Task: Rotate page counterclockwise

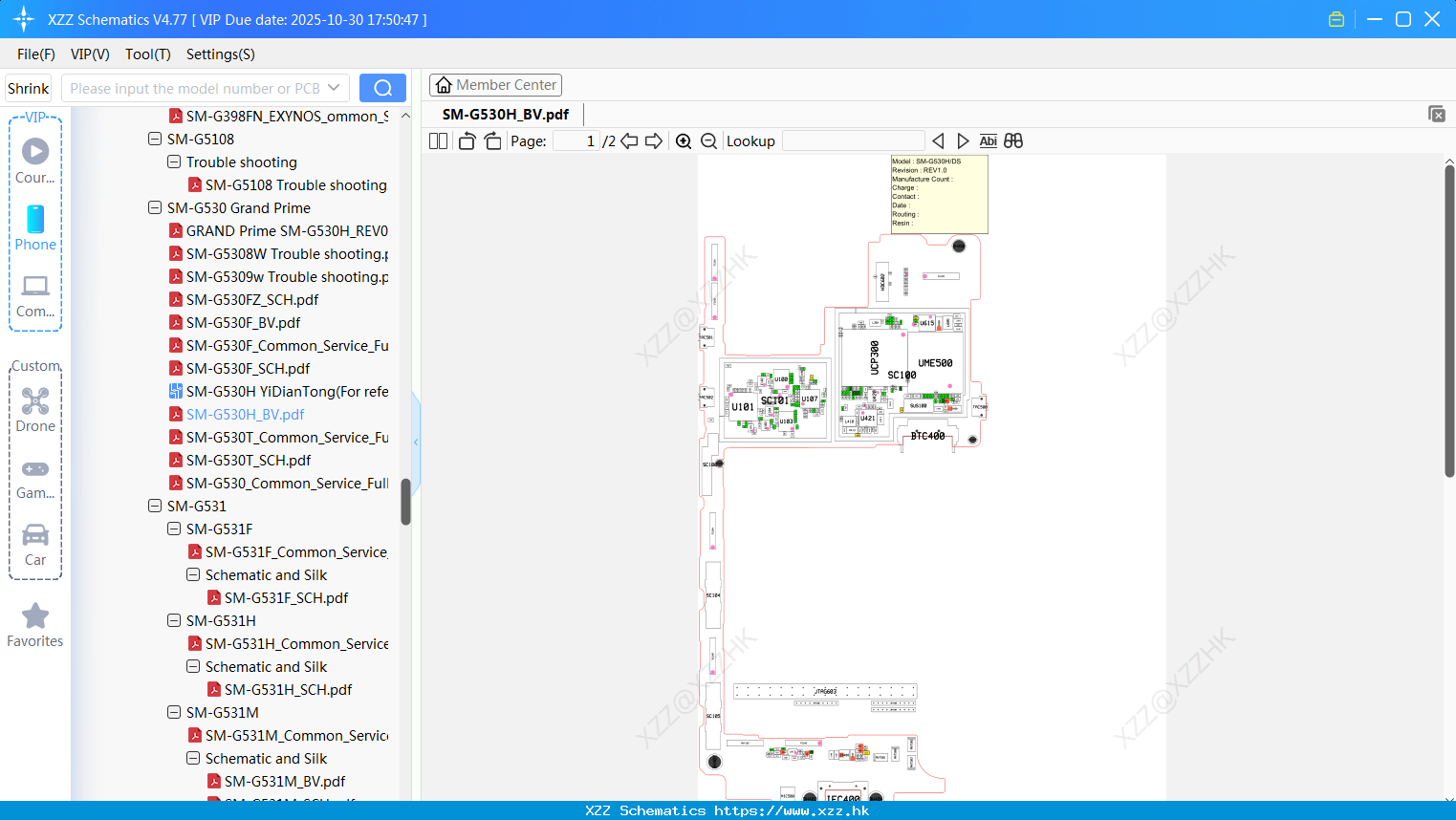Action: (467, 141)
